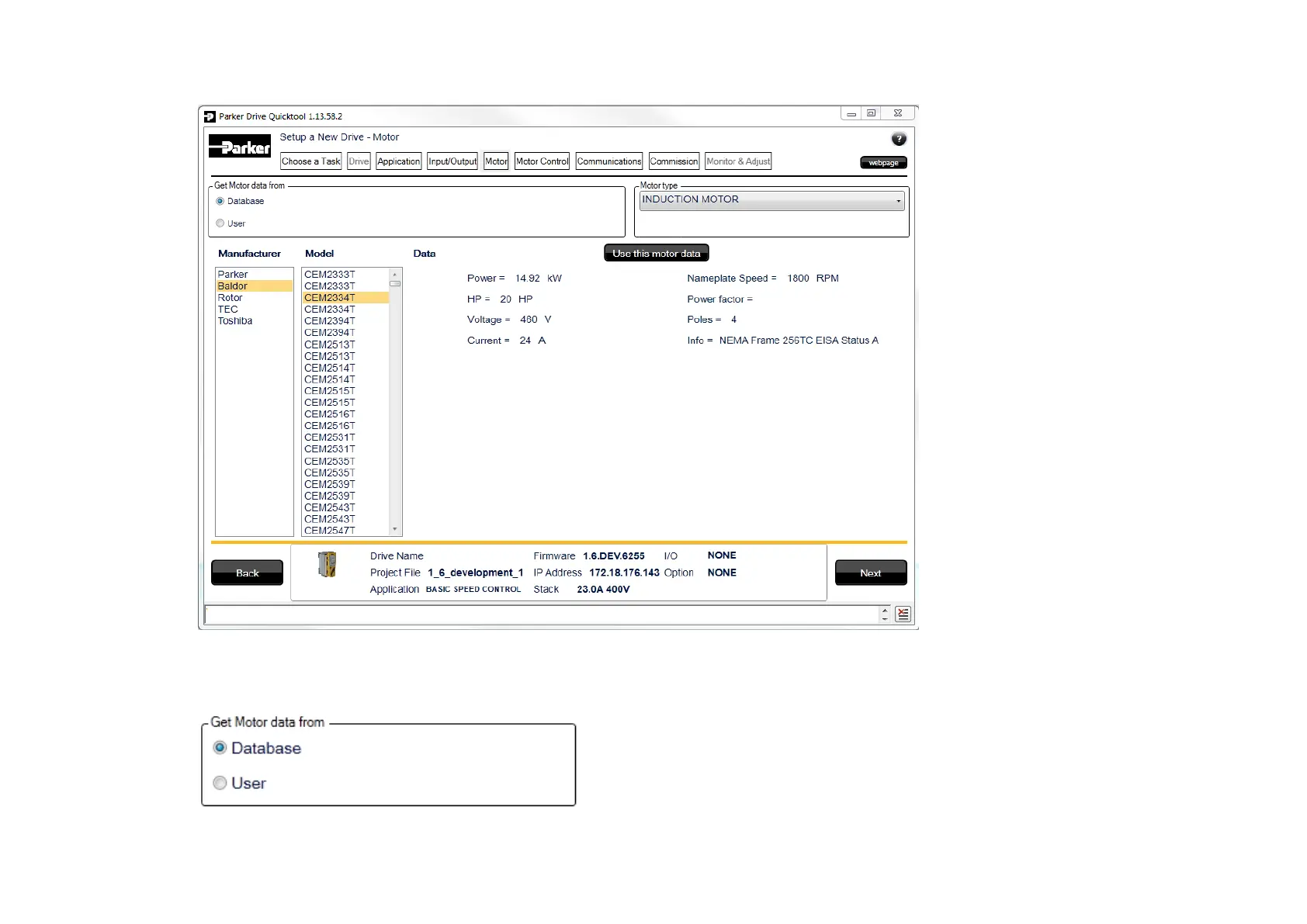Click model list scrollbar up arrow

(395, 274)
